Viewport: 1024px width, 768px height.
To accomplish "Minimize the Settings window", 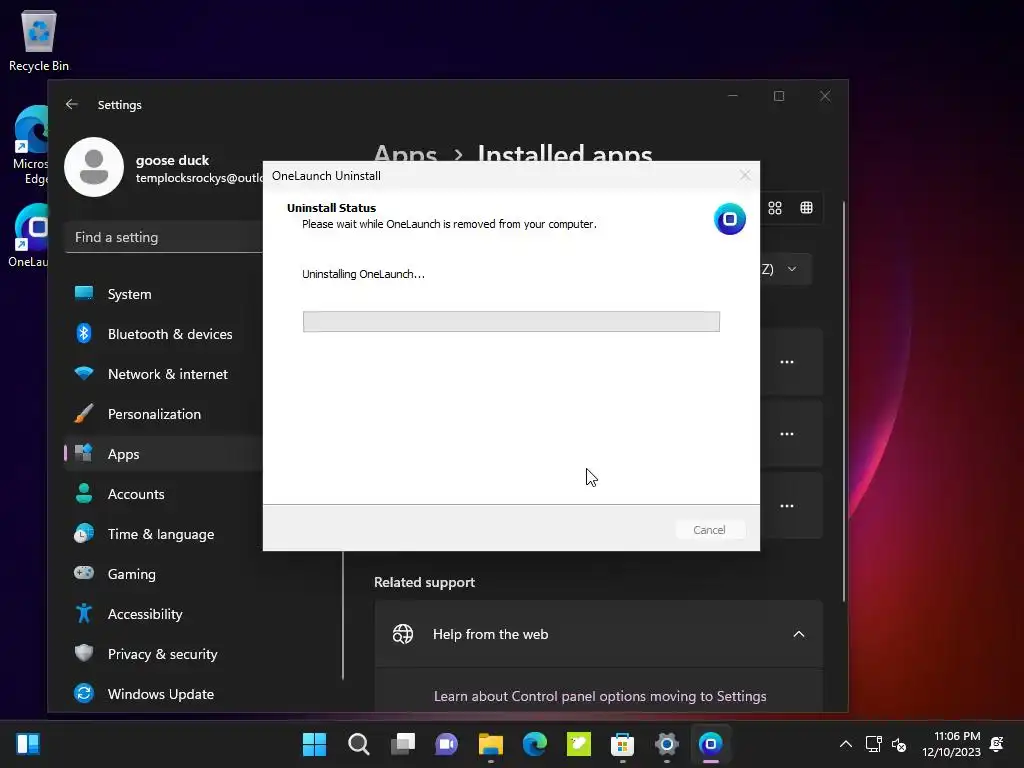I will pyautogui.click(x=733, y=96).
